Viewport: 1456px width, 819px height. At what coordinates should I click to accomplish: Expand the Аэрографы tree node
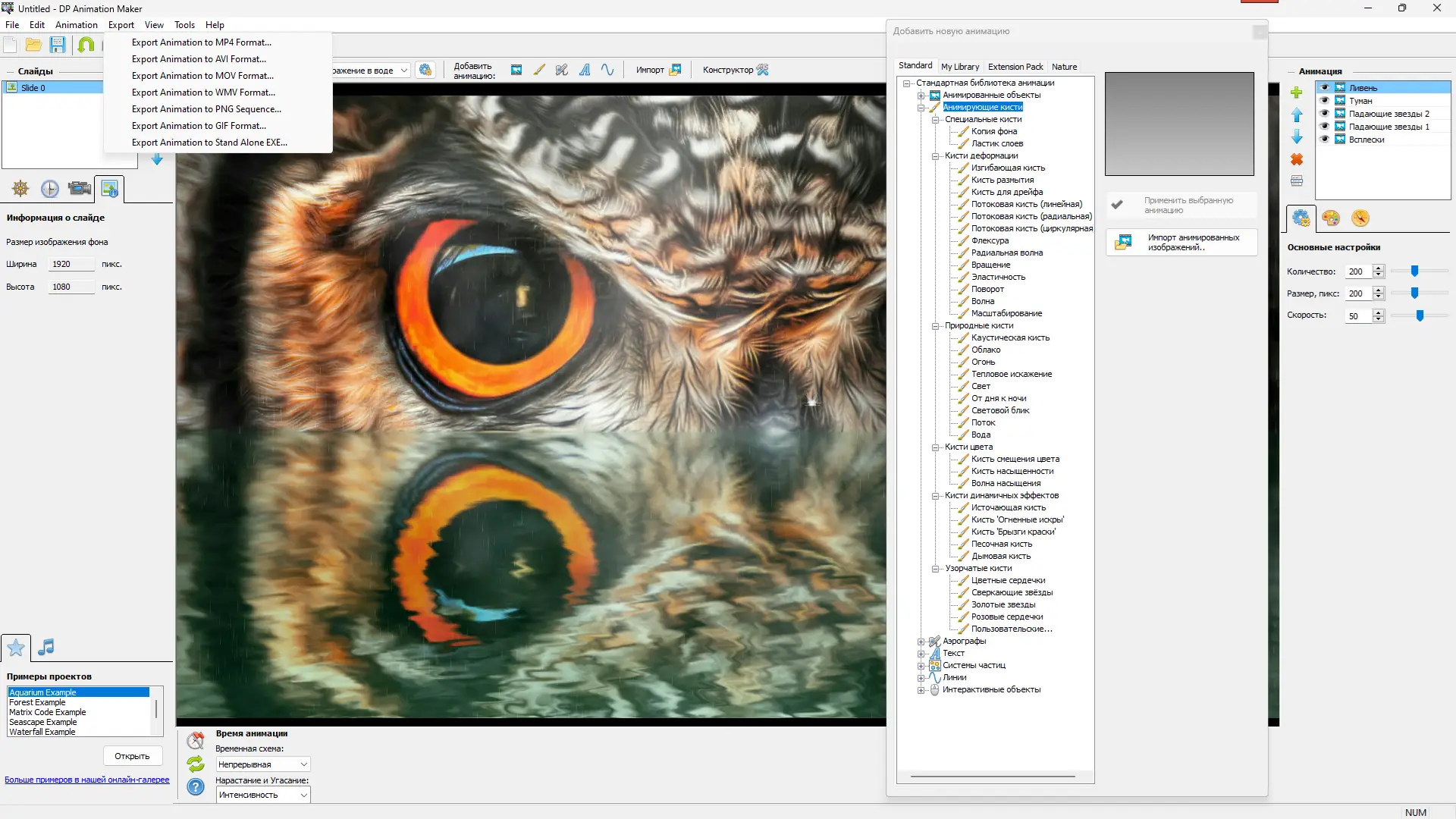point(921,641)
